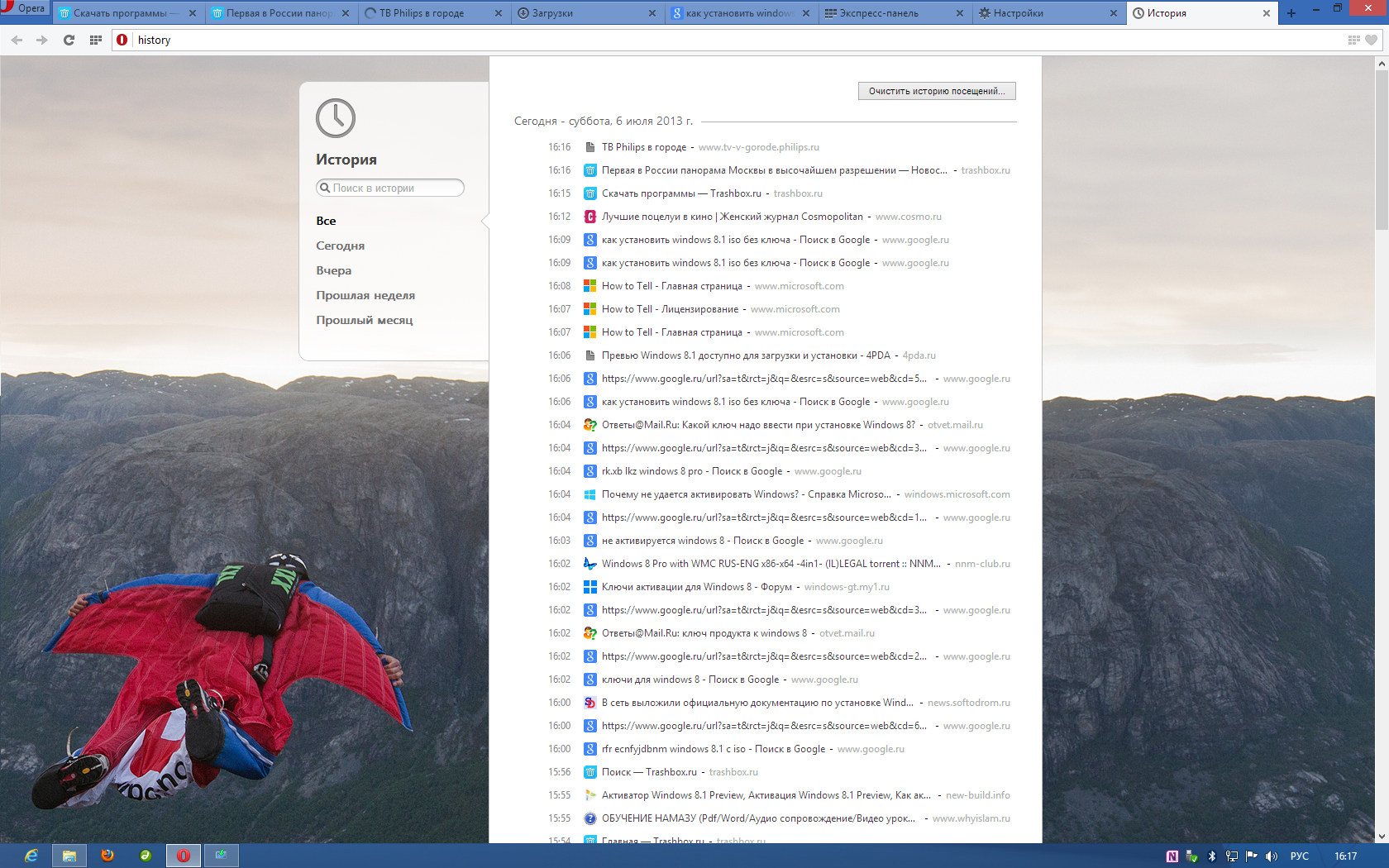Open 'Какой ключ надо ввести' Mail.Ru entry

point(758,425)
